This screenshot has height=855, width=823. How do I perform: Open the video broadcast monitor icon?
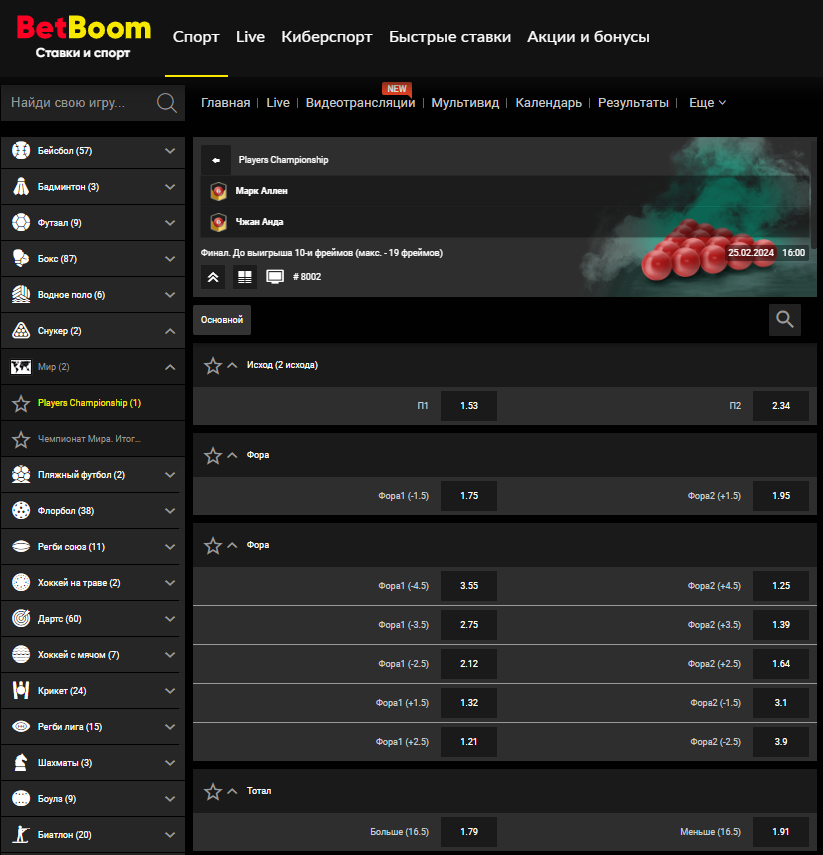coord(275,277)
